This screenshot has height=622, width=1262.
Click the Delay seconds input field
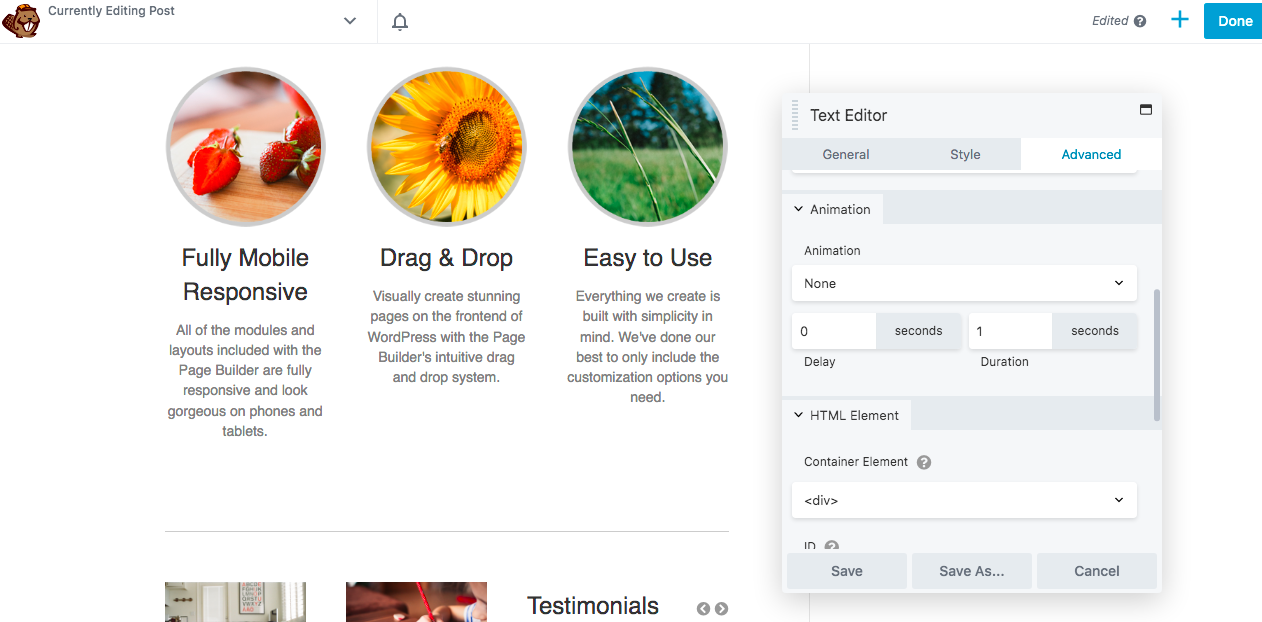(834, 331)
